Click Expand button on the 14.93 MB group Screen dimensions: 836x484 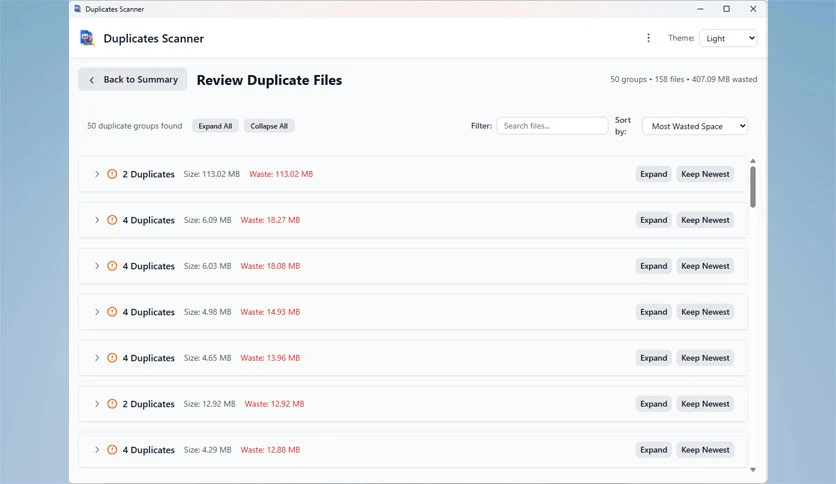pos(654,312)
